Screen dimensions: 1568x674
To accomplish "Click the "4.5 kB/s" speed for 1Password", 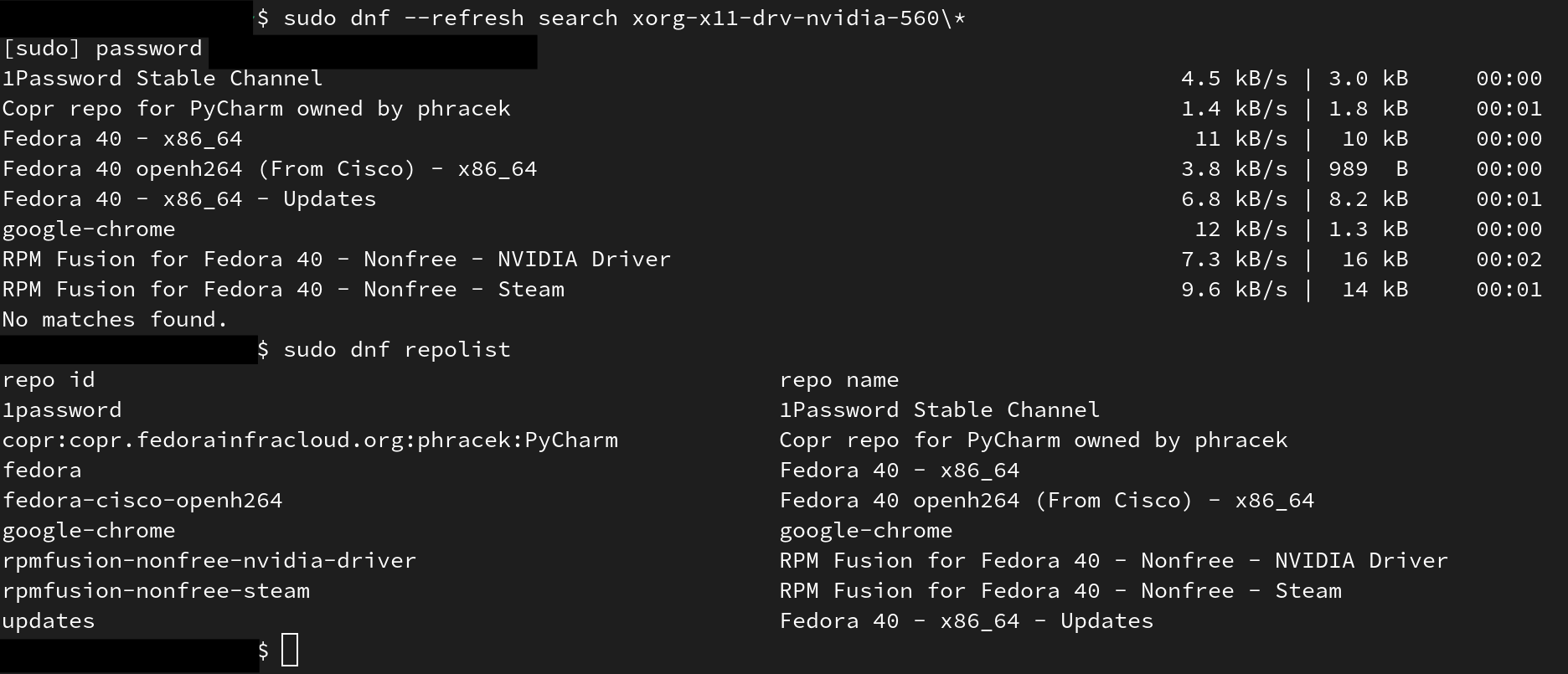I will tap(1234, 79).
